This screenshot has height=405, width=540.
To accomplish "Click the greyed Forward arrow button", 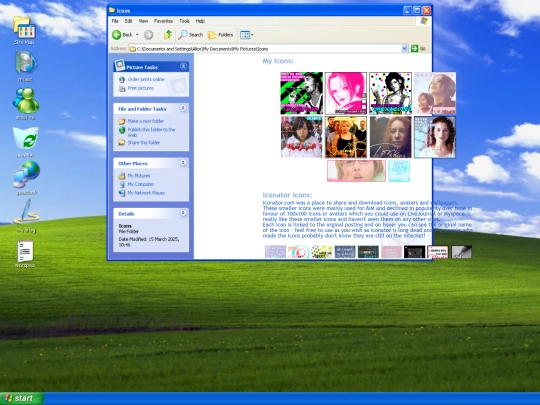I will (148, 35).
